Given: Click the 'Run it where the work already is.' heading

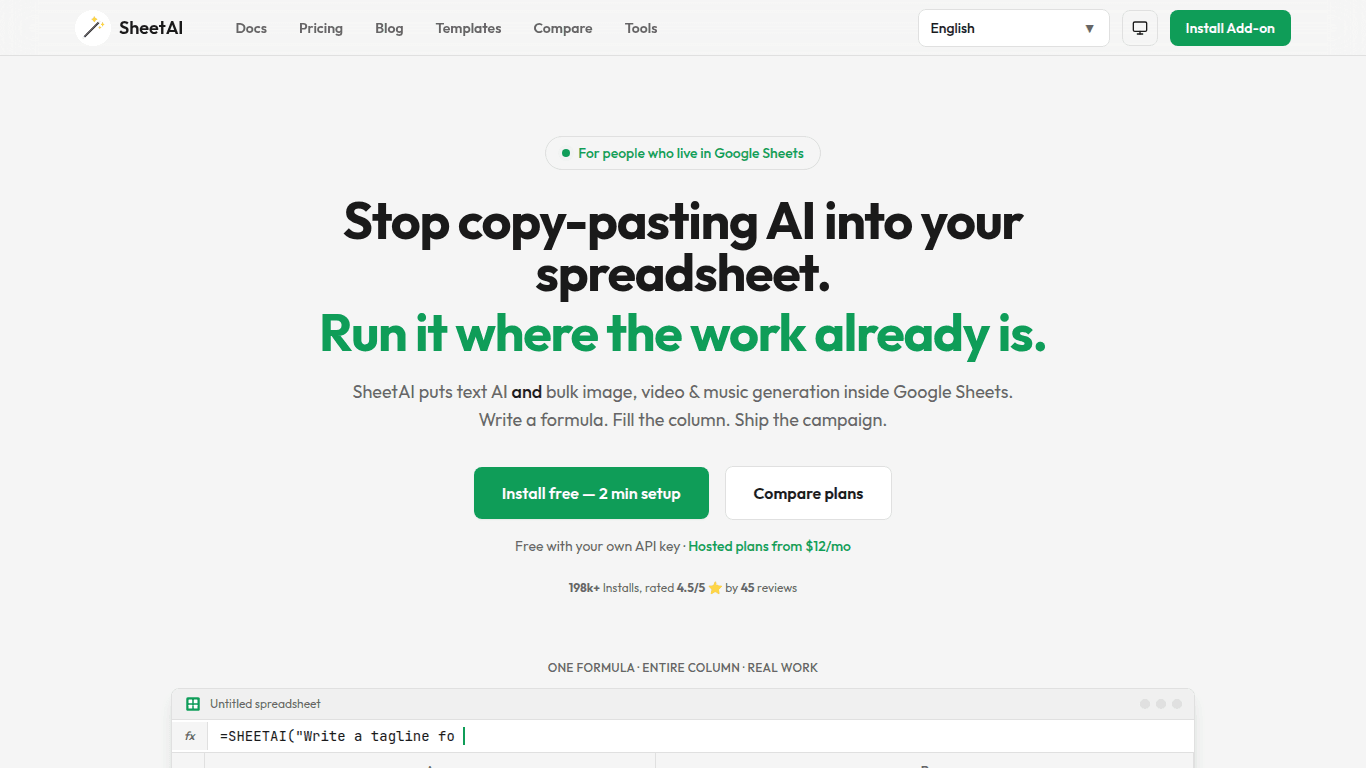Looking at the screenshot, I should click(x=683, y=333).
